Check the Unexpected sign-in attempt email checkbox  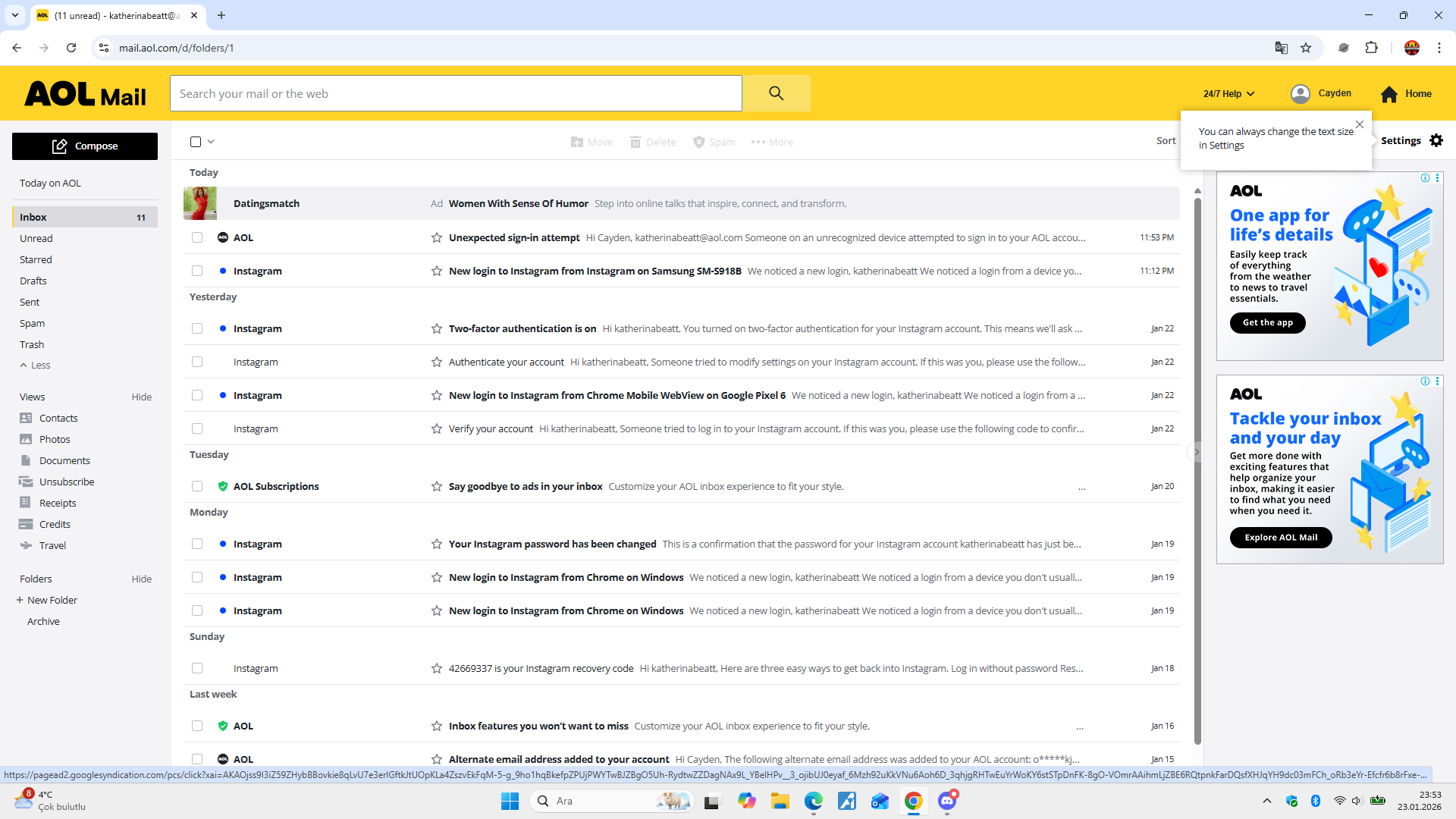pyautogui.click(x=197, y=238)
